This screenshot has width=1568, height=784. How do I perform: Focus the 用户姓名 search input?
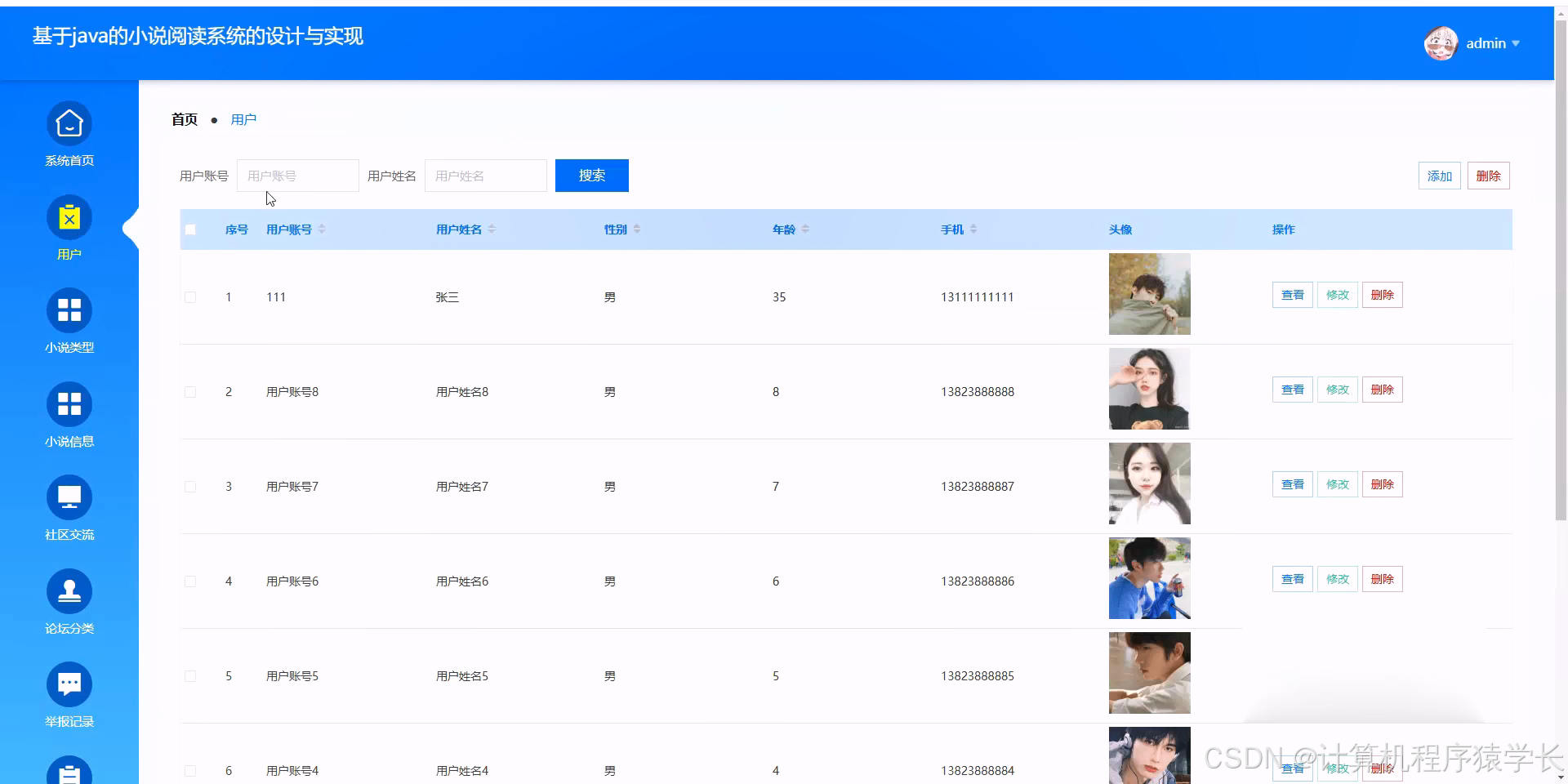click(486, 176)
